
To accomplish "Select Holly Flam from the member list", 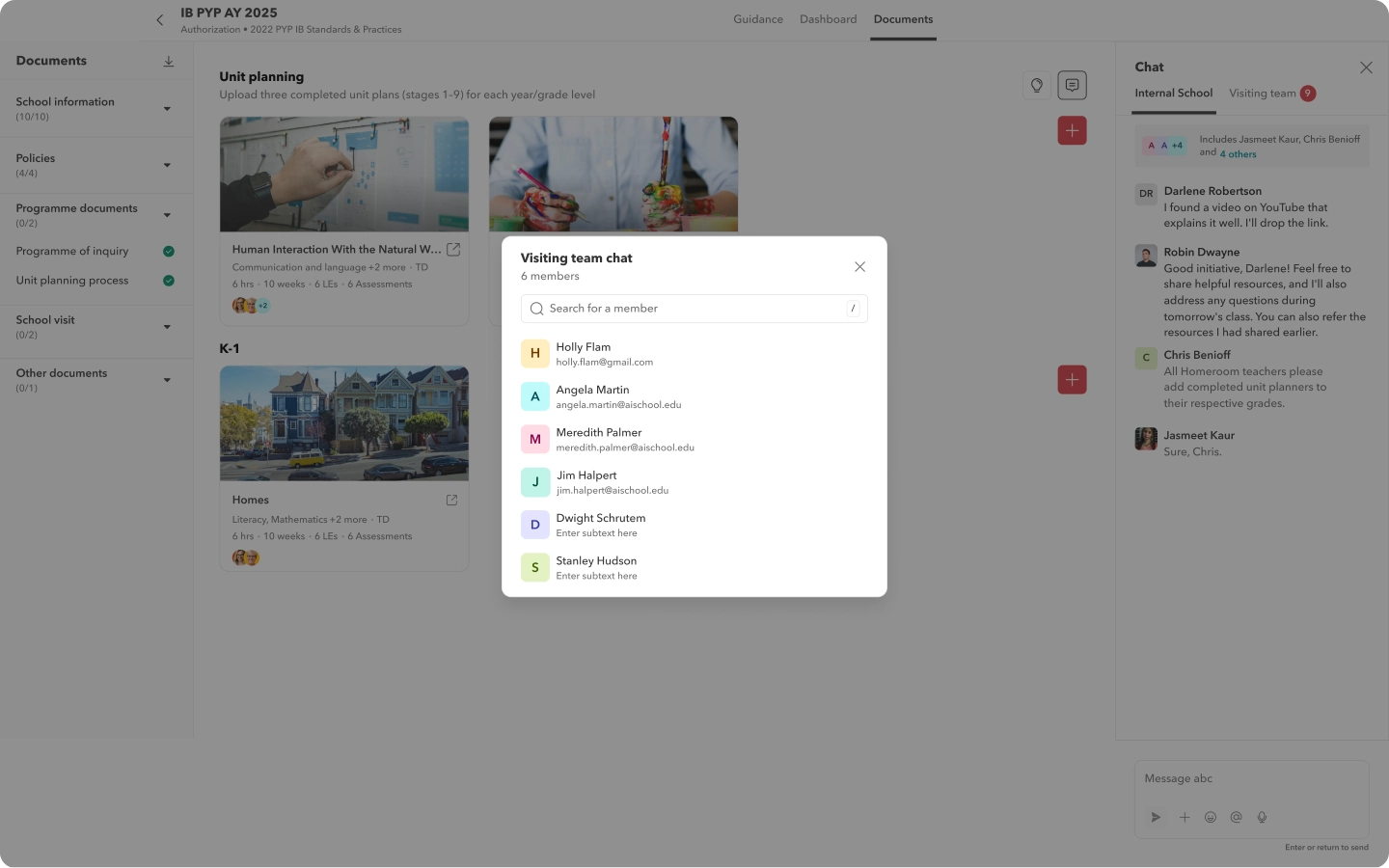I will coord(583,354).
